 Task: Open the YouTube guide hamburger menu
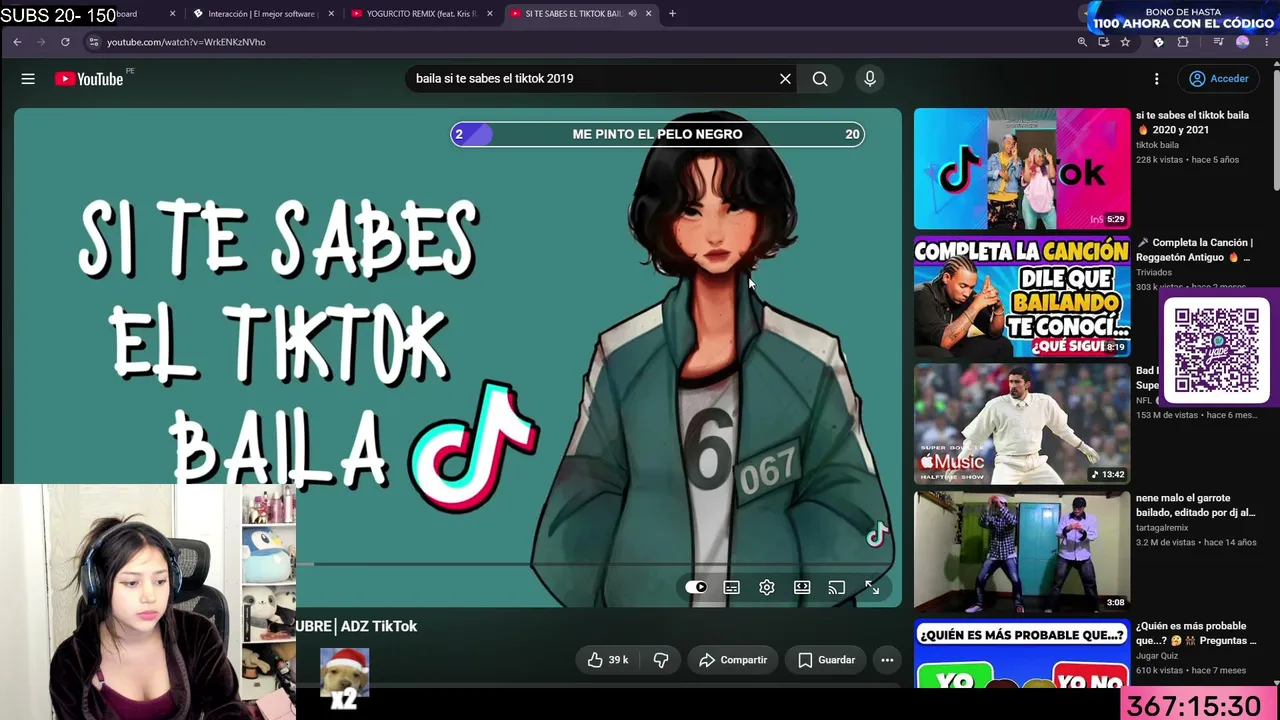click(28, 79)
